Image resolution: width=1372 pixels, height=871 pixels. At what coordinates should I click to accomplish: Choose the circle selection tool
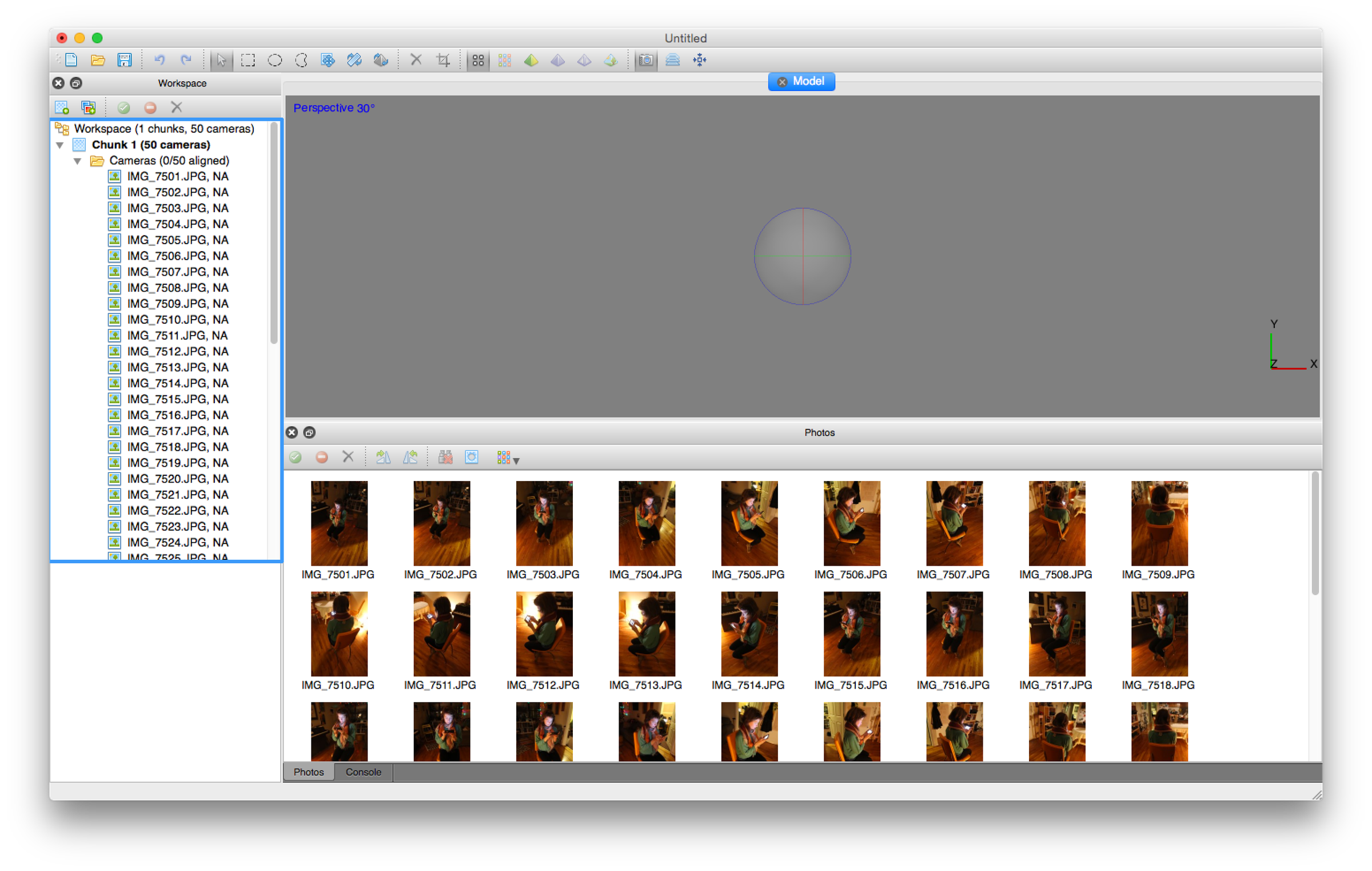(274, 60)
